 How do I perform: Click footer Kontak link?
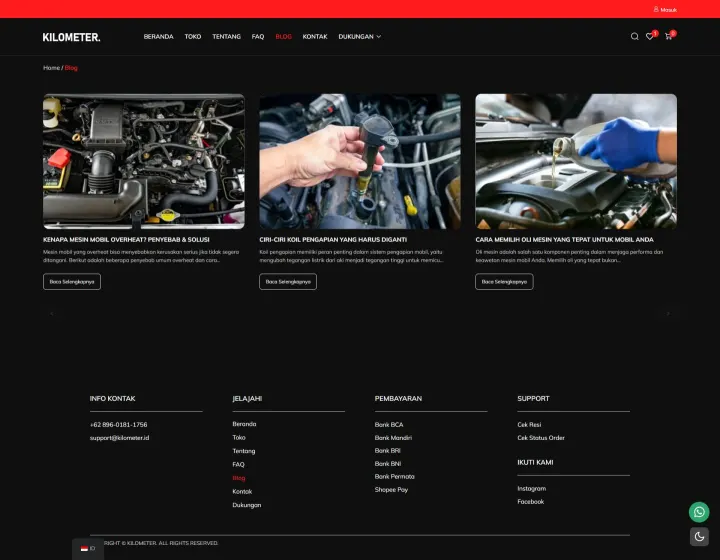242,492
